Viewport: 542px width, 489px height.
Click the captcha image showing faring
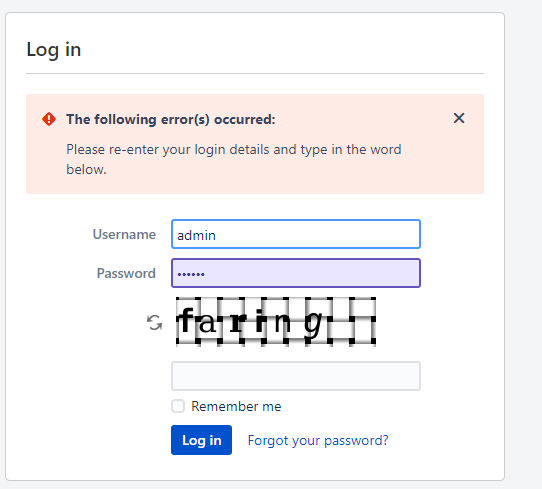[276, 321]
